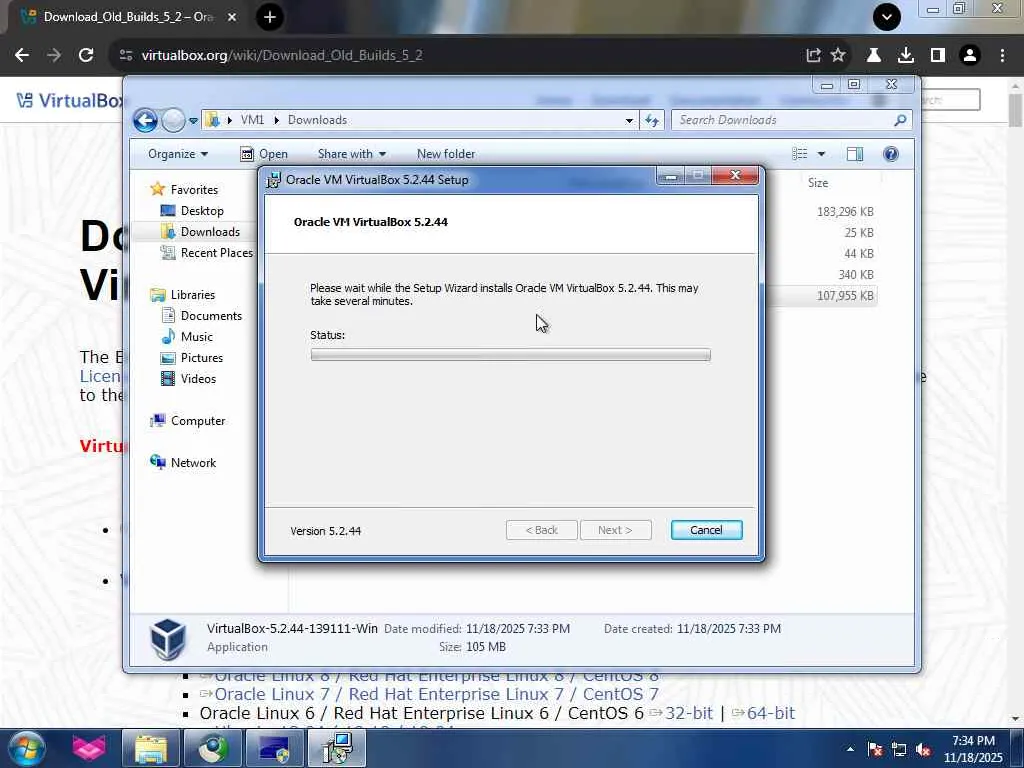Open Windows Explorer from the taskbar
The image size is (1024, 768).
[151, 748]
